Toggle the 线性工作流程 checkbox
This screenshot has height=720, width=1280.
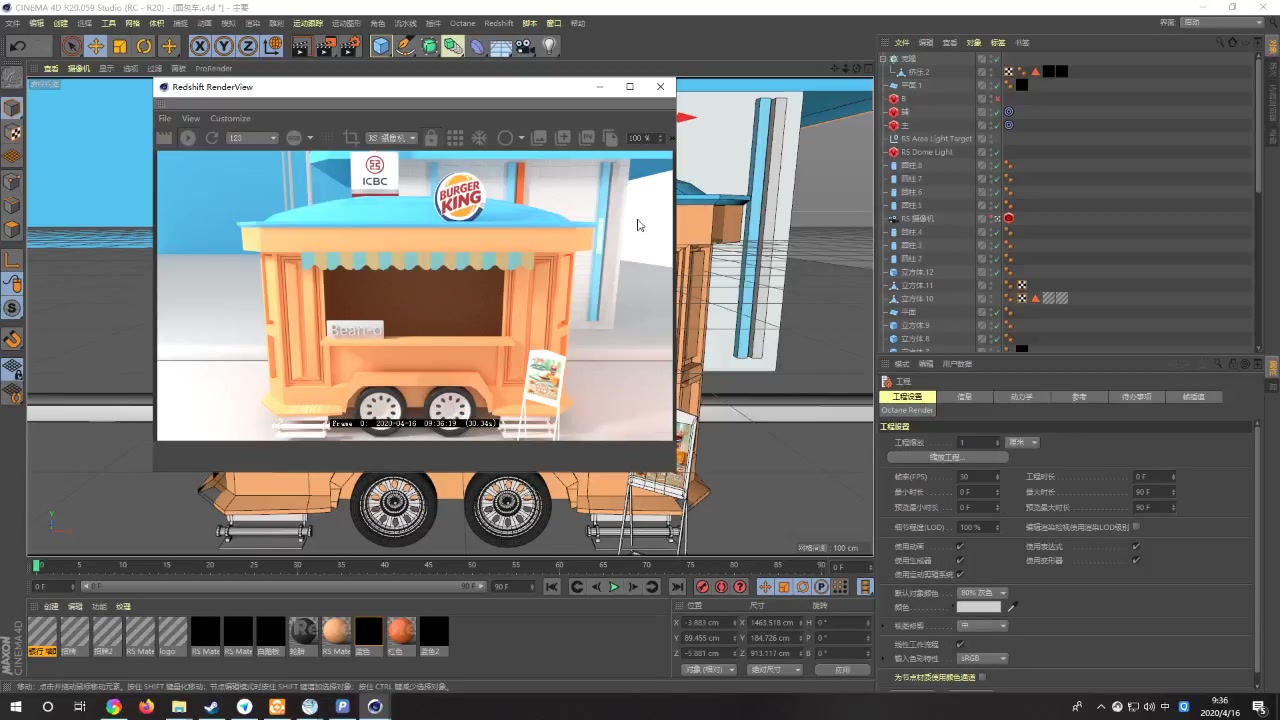tap(960, 644)
